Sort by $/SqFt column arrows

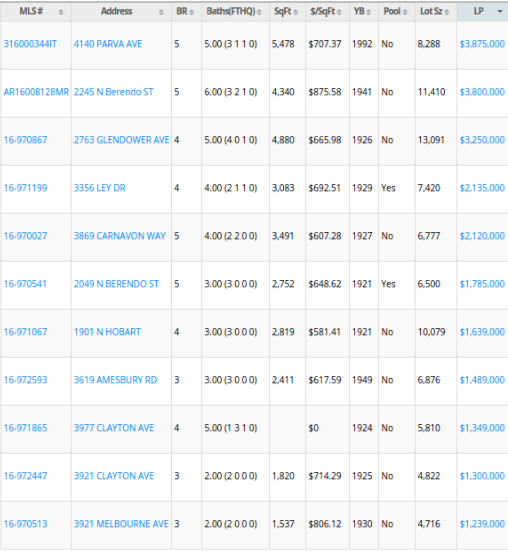tap(339, 12)
